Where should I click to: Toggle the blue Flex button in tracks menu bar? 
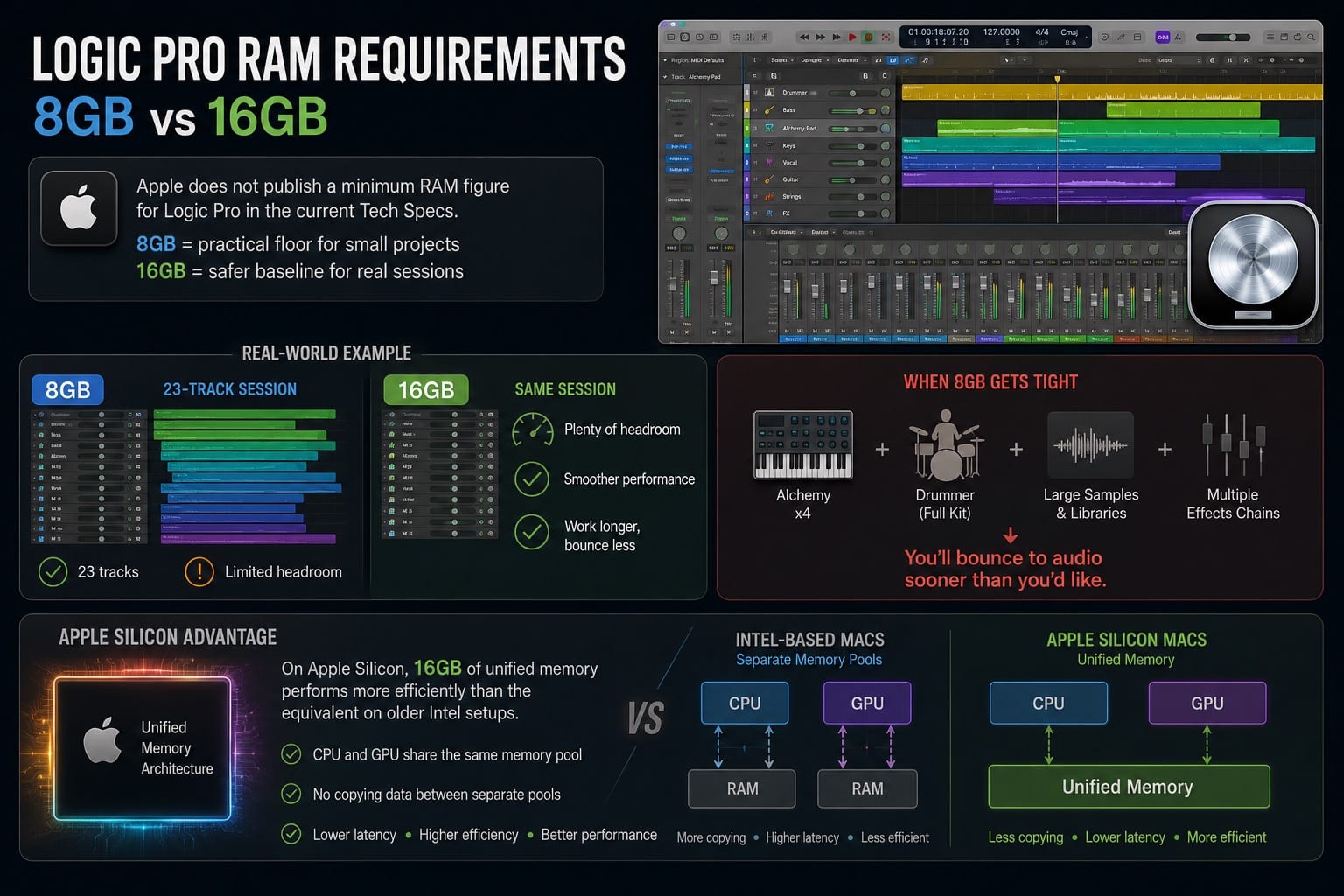(x=909, y=60)
